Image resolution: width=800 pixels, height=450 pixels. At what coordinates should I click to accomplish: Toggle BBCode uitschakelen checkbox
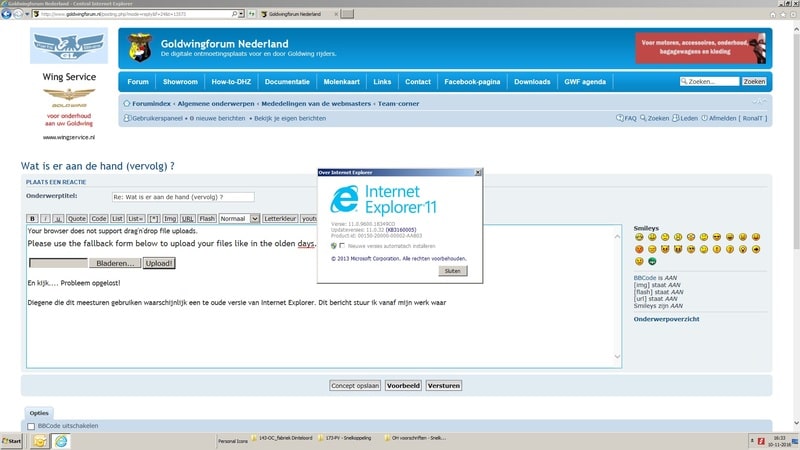31,426
